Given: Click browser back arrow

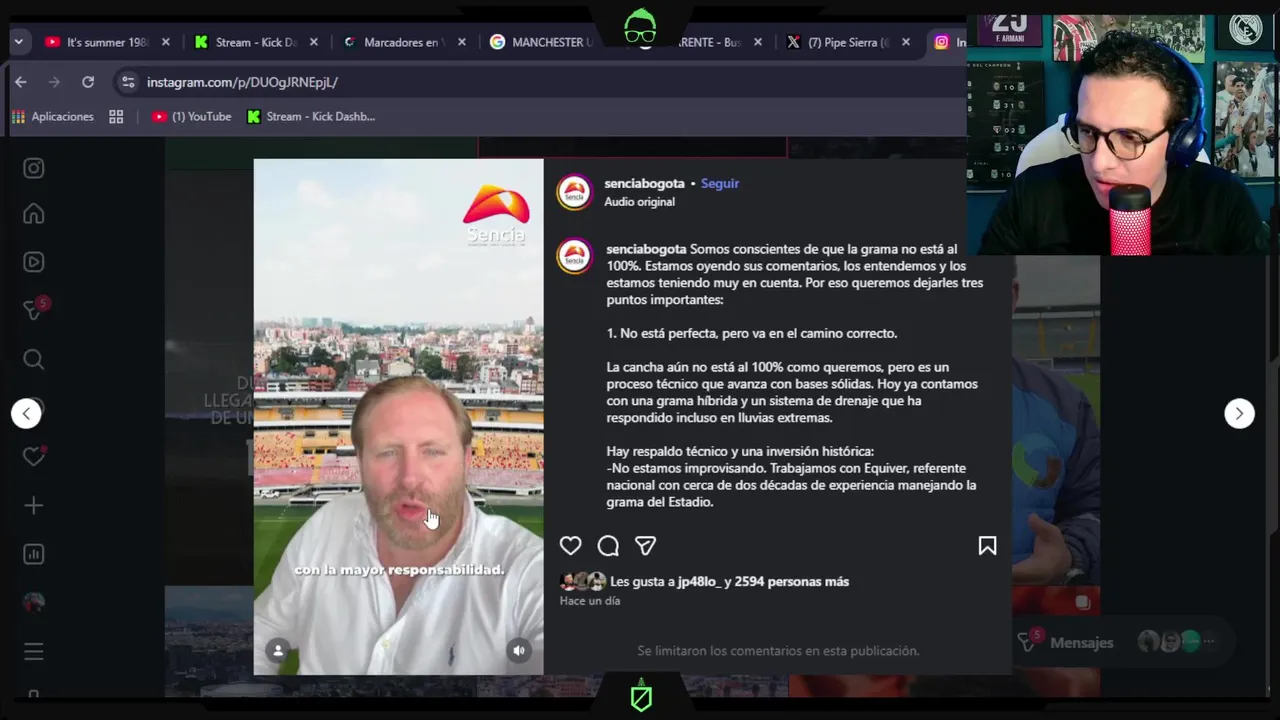Looking at the screenshot, I should click(21, 82).
